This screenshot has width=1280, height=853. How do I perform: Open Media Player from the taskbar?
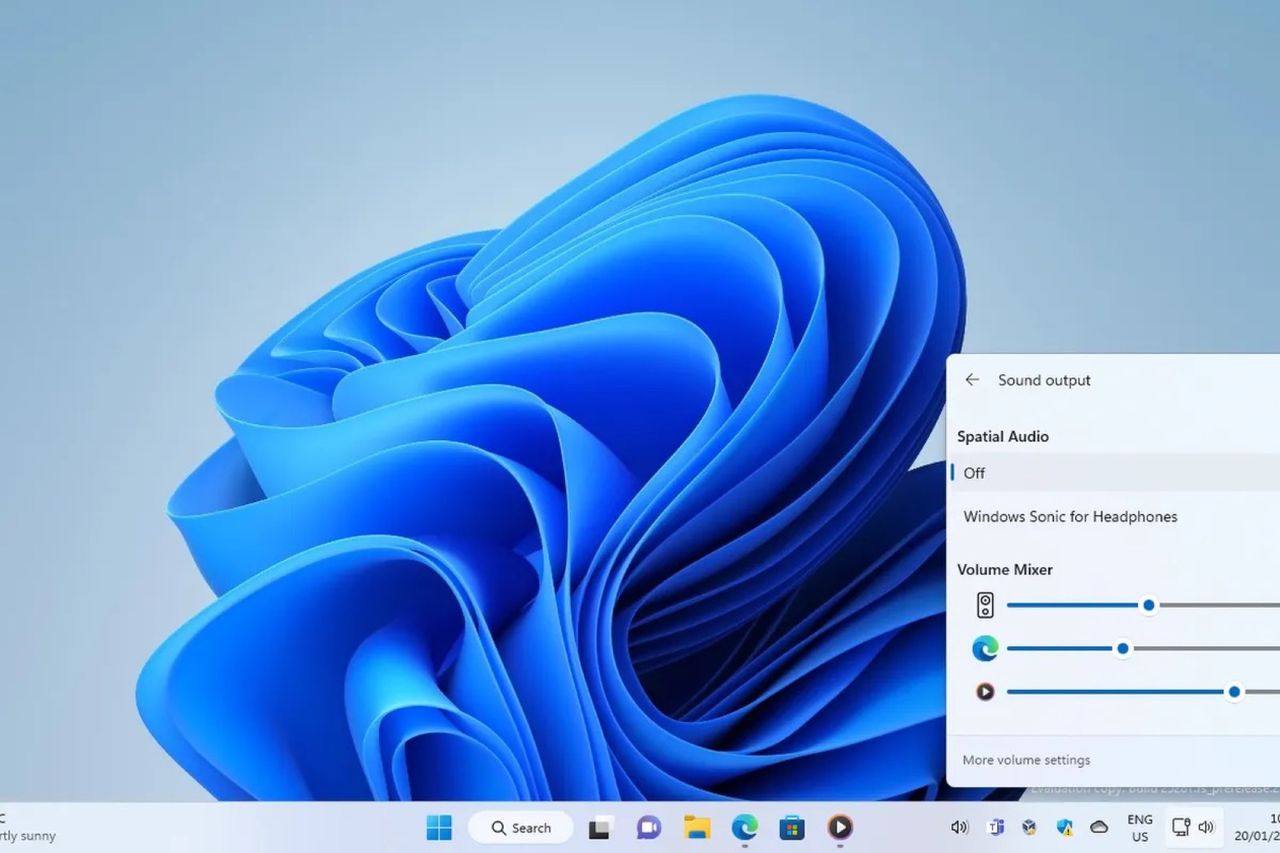(840, 827)
